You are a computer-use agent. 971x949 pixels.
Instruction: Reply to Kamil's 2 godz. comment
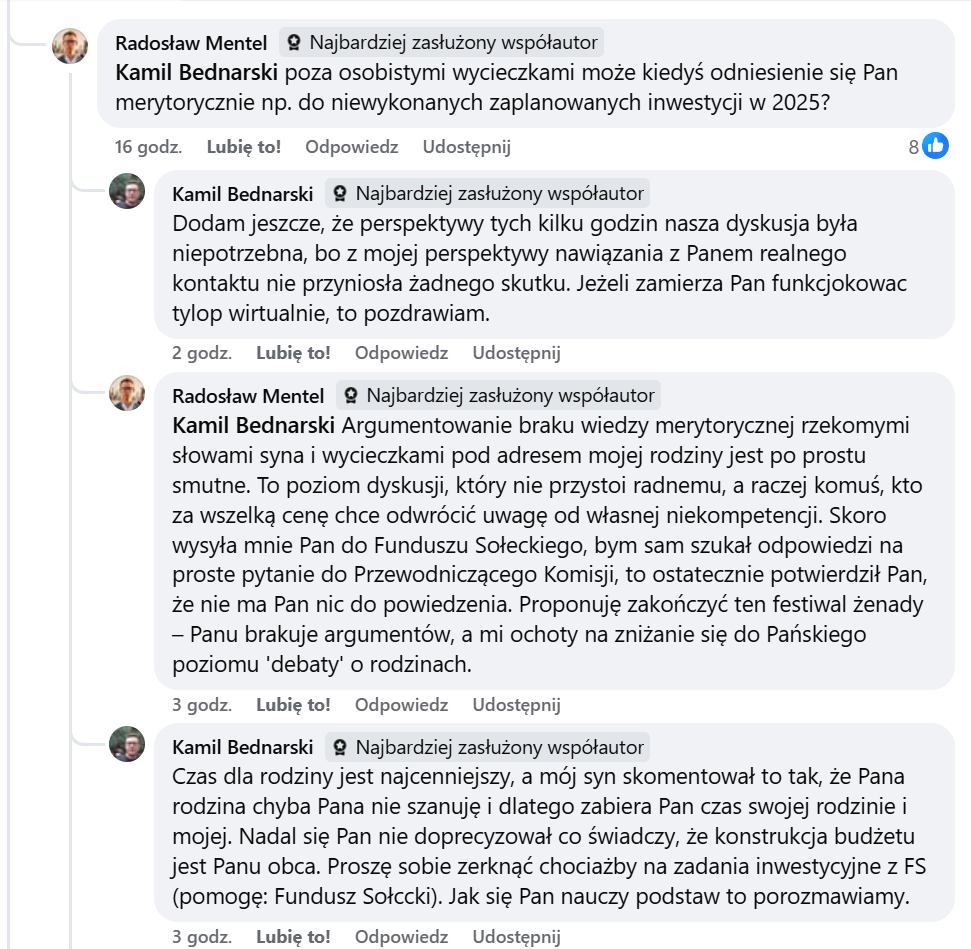[401, 352]
